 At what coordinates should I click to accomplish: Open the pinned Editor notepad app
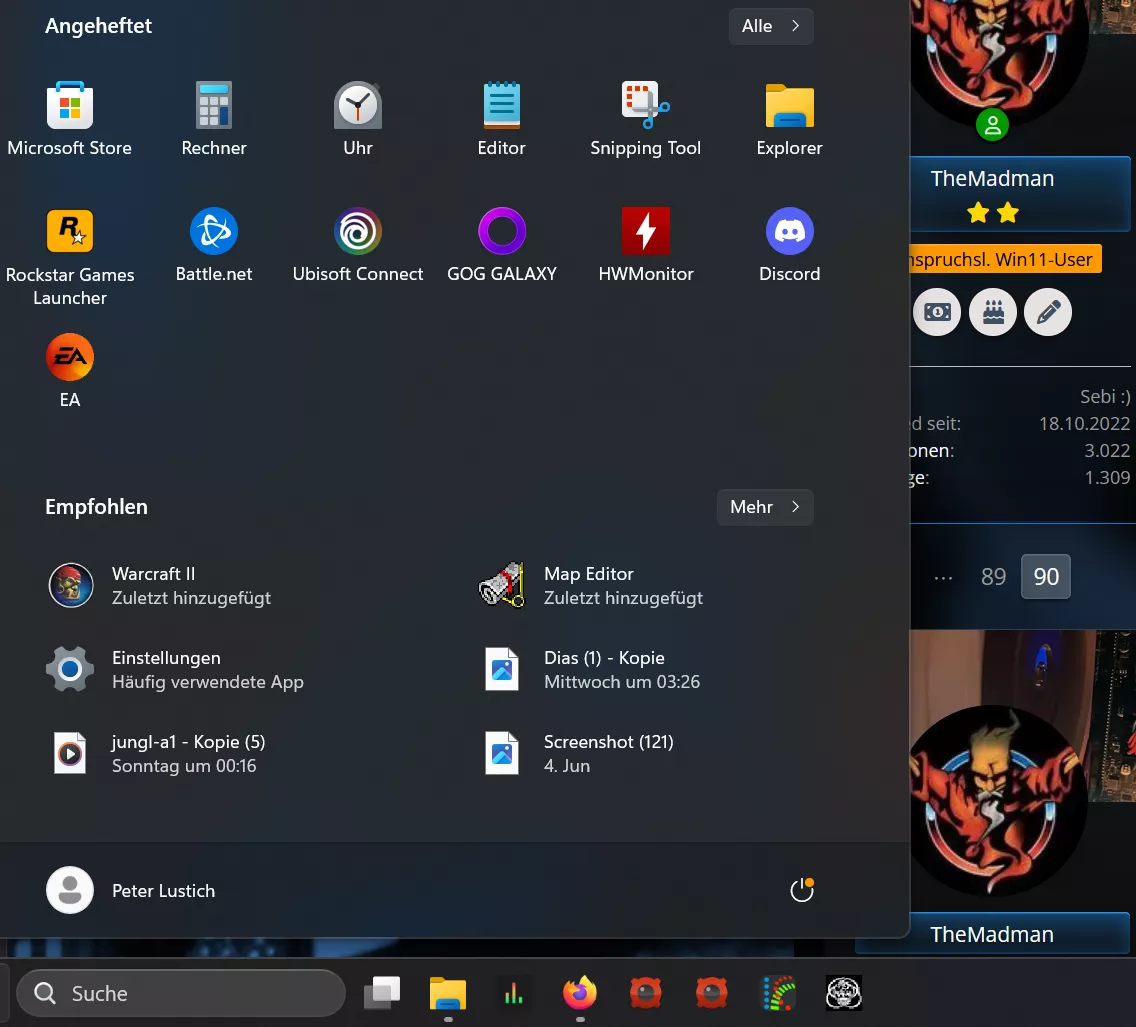click(501, 120)
